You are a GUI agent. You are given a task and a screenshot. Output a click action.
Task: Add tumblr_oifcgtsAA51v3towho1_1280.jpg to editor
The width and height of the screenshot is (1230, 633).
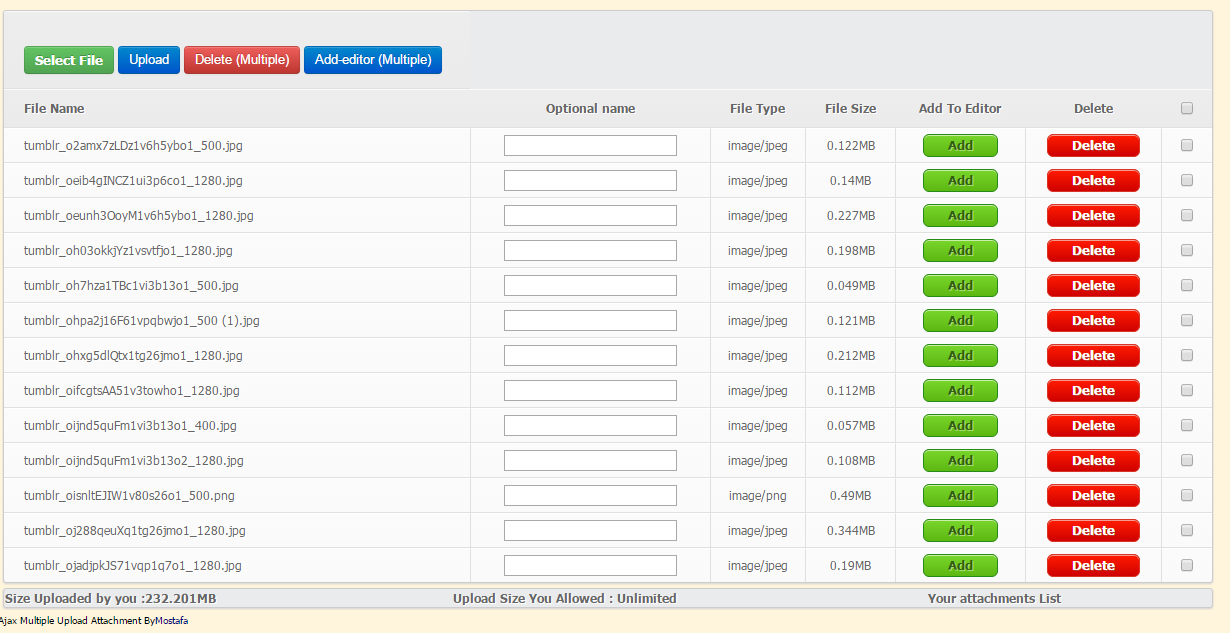pyautogui.click(x=960, y=391)
